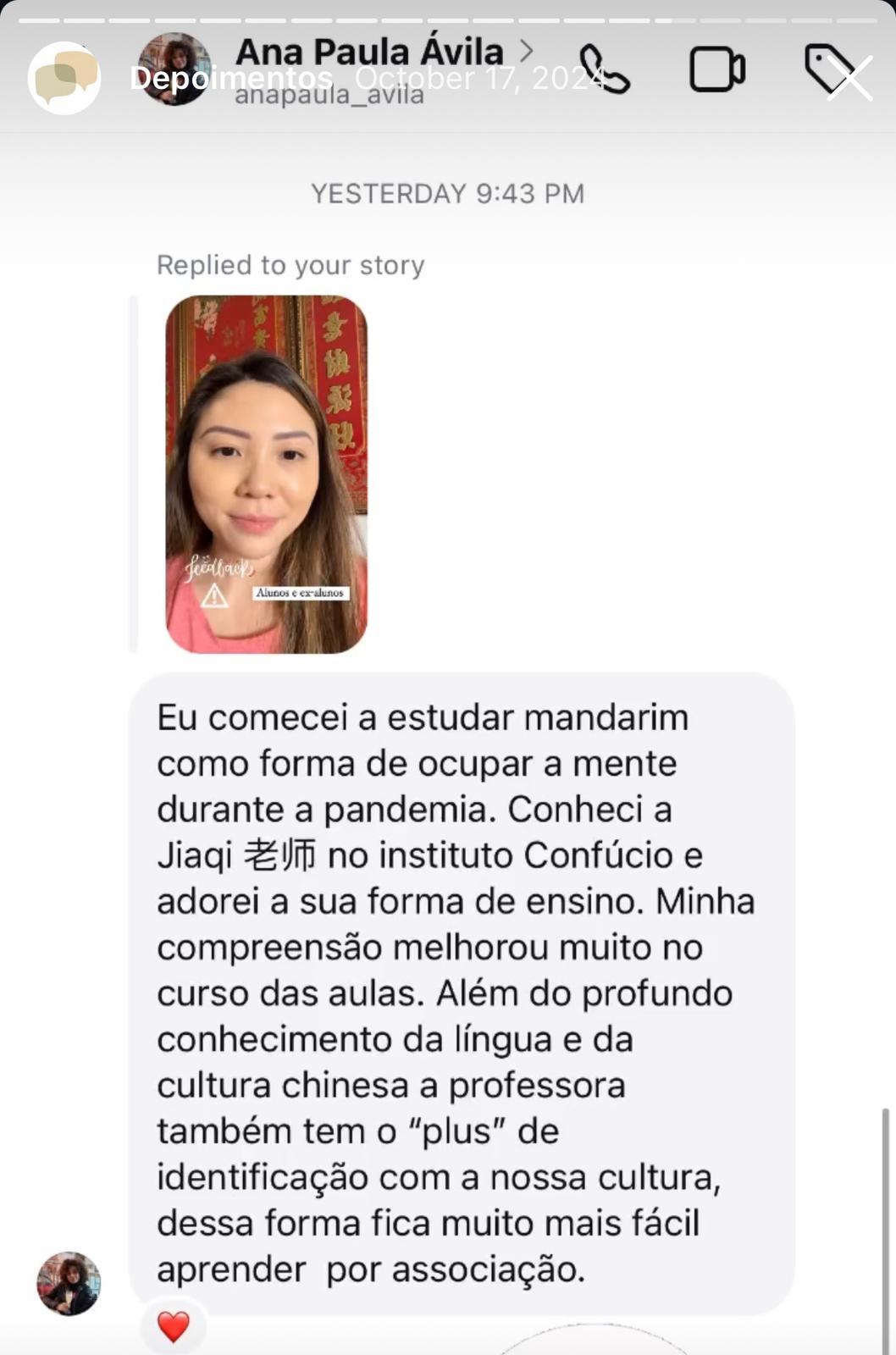896x1355 pixels.
Task: Click the warning triangle on the story preview
Action: (215, 596)
